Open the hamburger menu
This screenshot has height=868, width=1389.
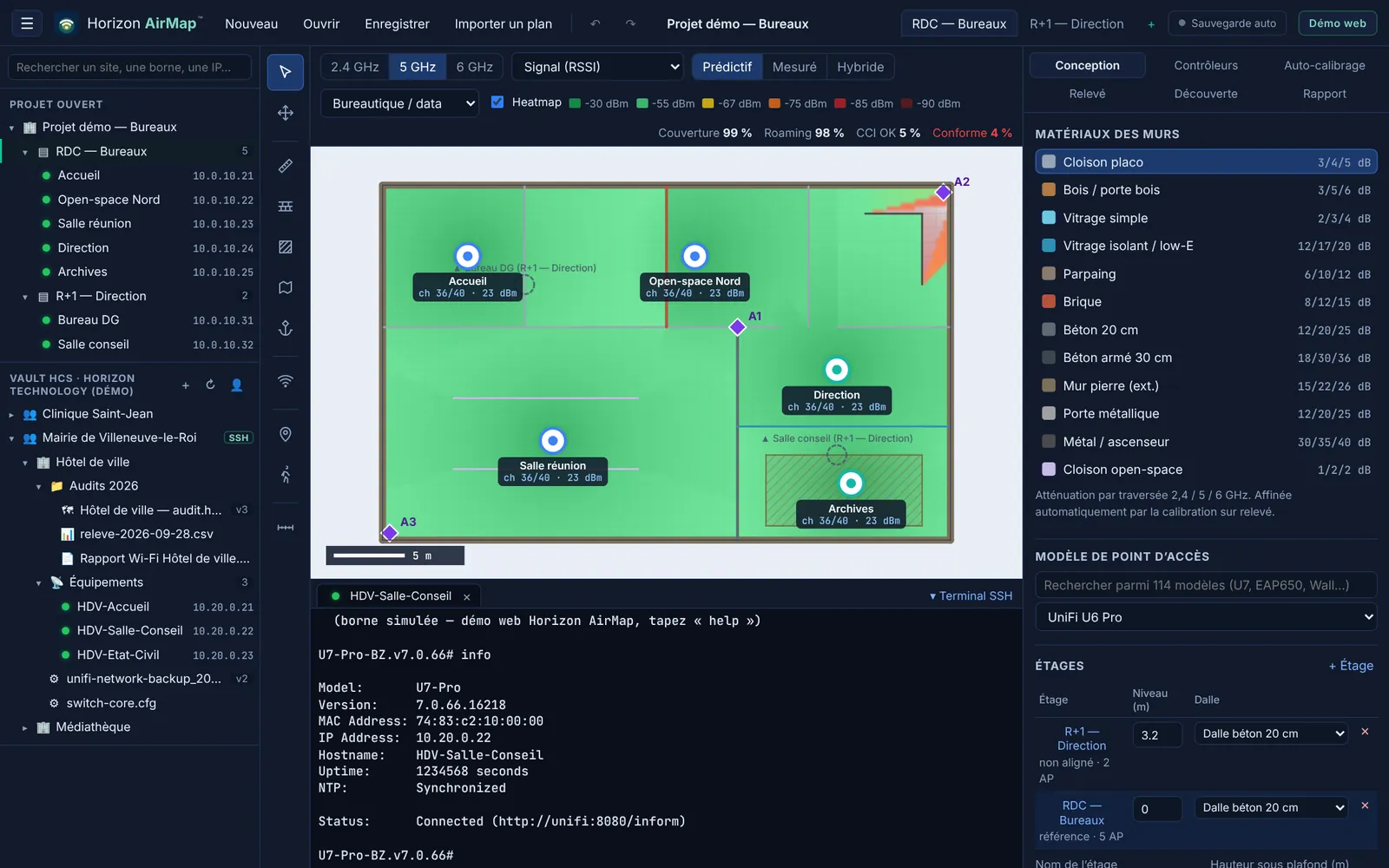pos(27,23)
